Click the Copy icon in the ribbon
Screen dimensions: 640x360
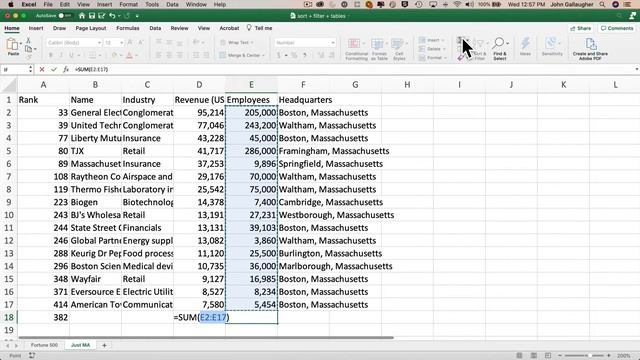[x=28, y=49]
